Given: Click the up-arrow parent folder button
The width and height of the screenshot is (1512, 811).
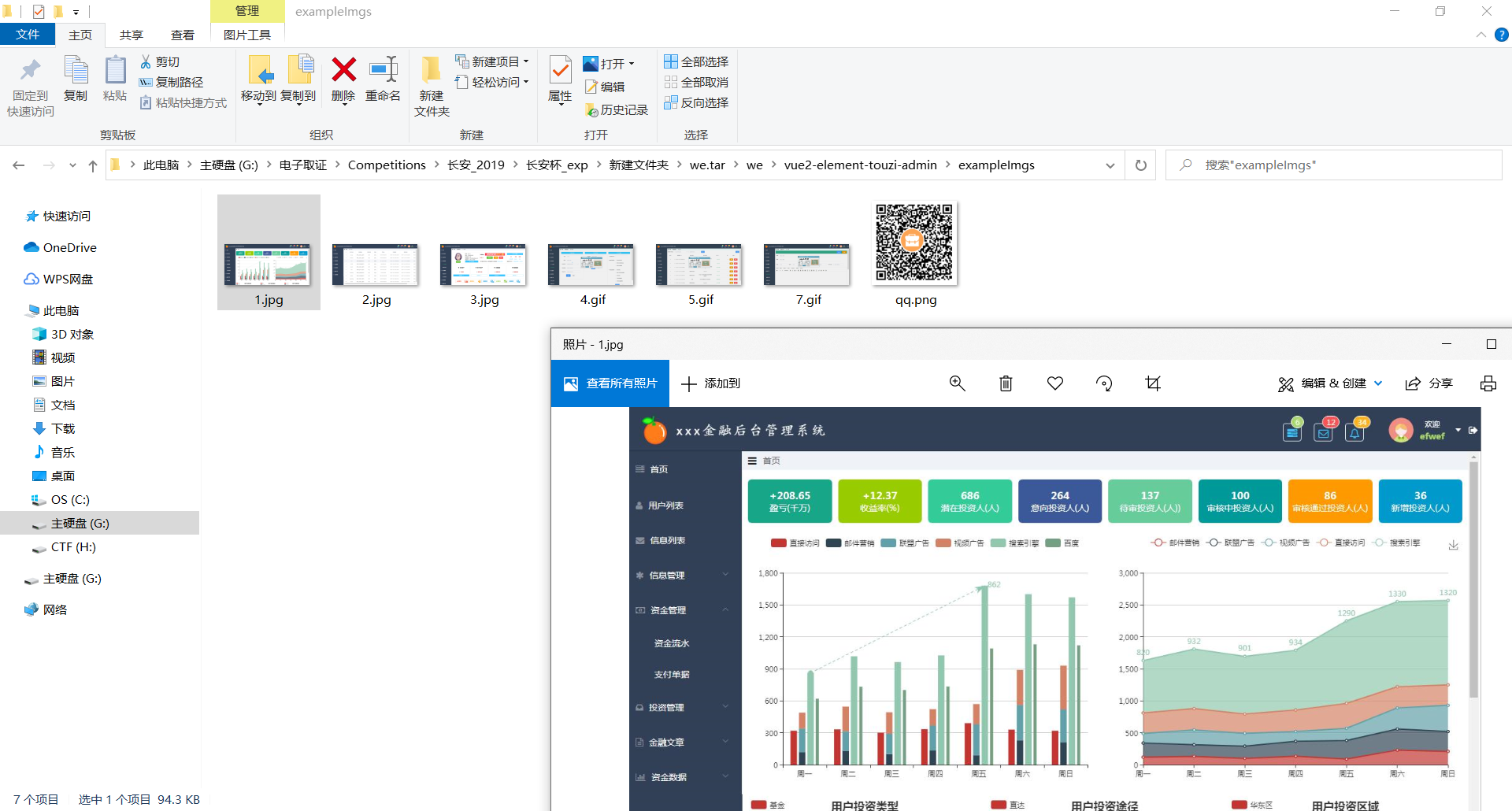Looking at the screenshot, I should (x=93, y=165).
